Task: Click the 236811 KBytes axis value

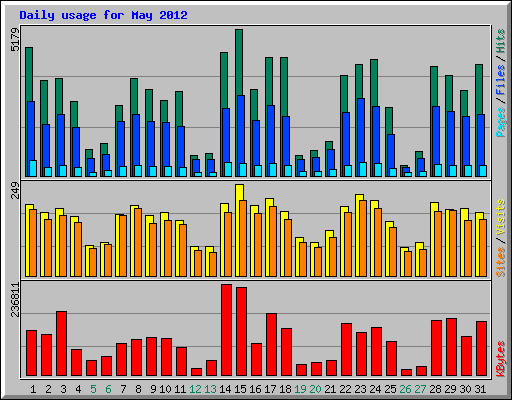Action: 15,299
